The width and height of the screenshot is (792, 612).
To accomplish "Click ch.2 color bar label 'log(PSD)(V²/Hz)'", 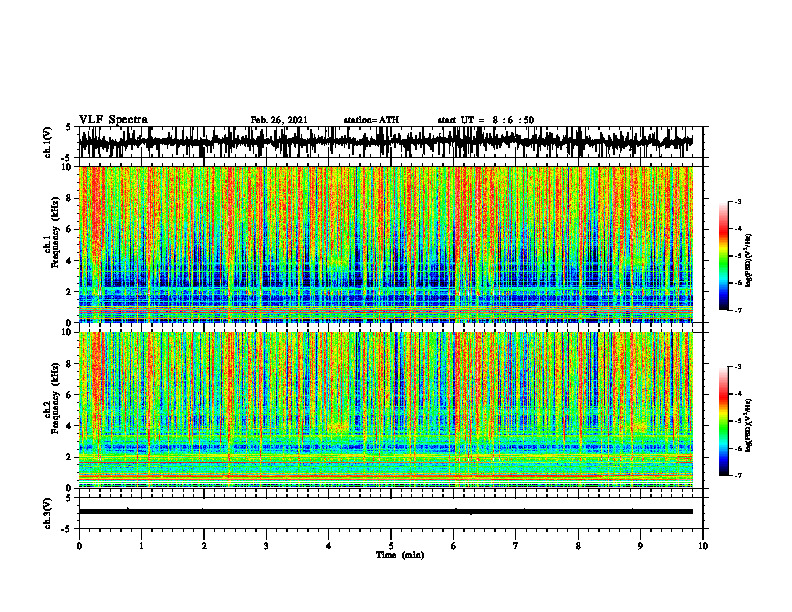I will pyautogui.click(x=749, y=425).
